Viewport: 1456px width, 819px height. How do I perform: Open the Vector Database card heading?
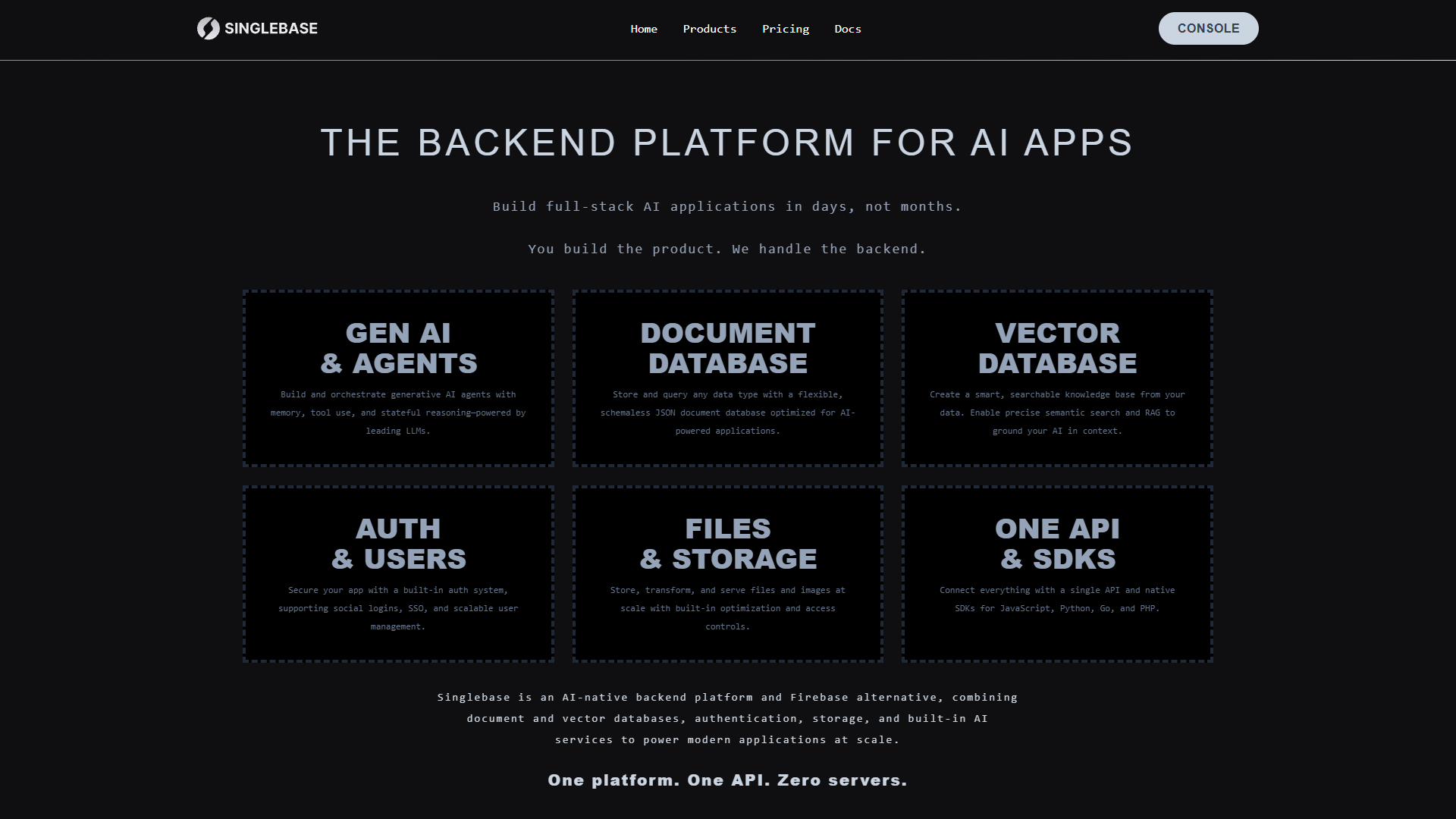[x=1057, y=348]
